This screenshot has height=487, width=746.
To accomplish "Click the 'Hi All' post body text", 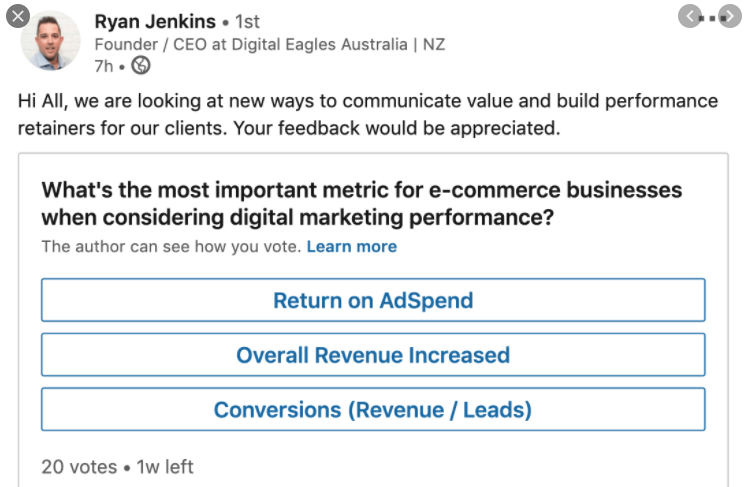I will (x=368, y=115).
